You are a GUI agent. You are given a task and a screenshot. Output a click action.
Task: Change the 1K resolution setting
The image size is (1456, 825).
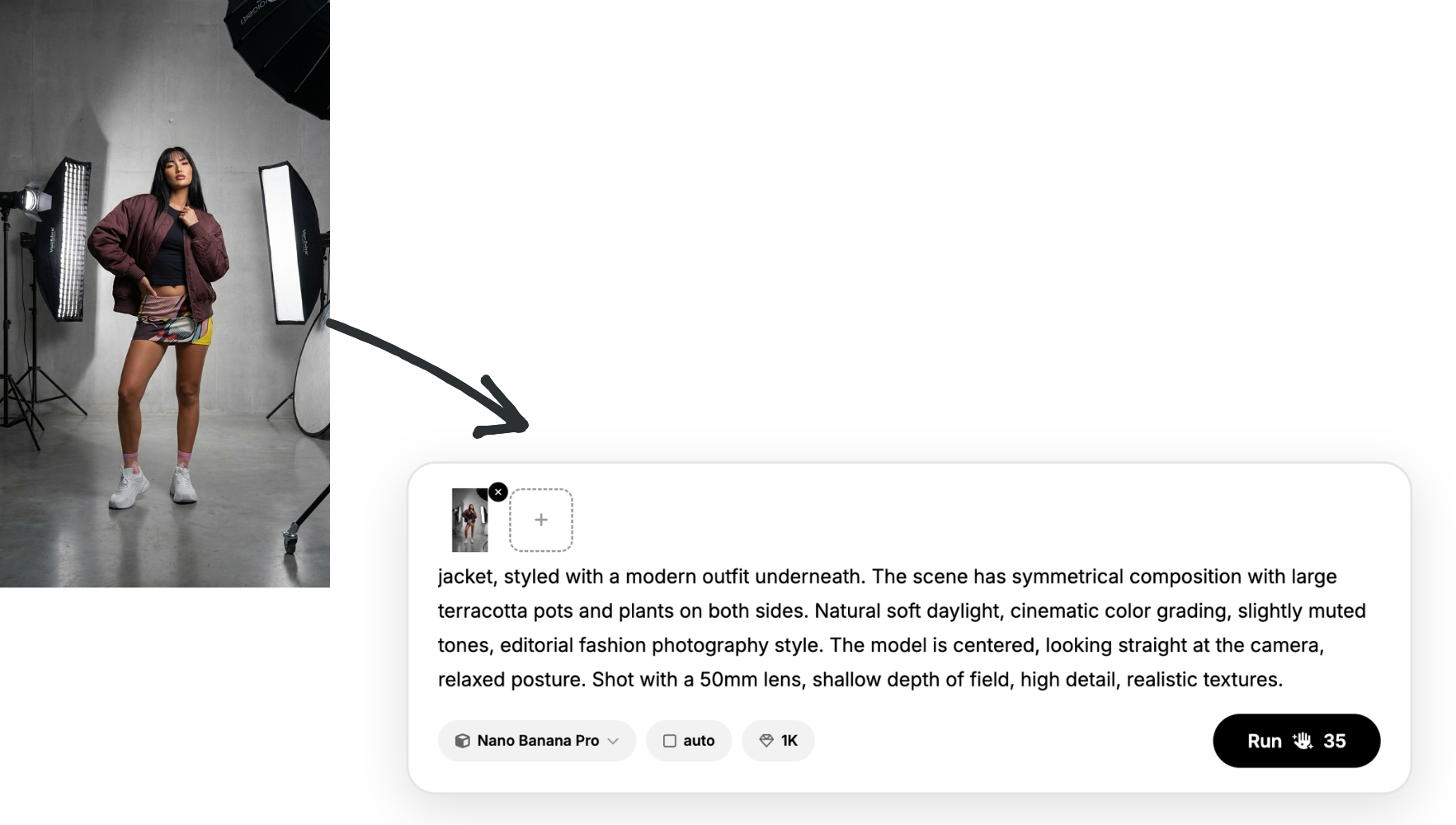point(778,741)
